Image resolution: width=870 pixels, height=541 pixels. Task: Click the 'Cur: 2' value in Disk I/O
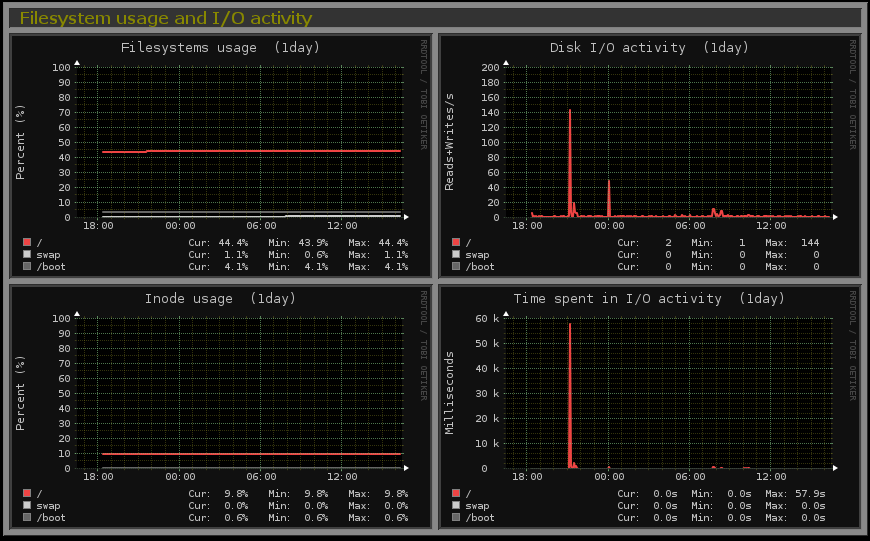pyautogui.click(x=645, y=242)
